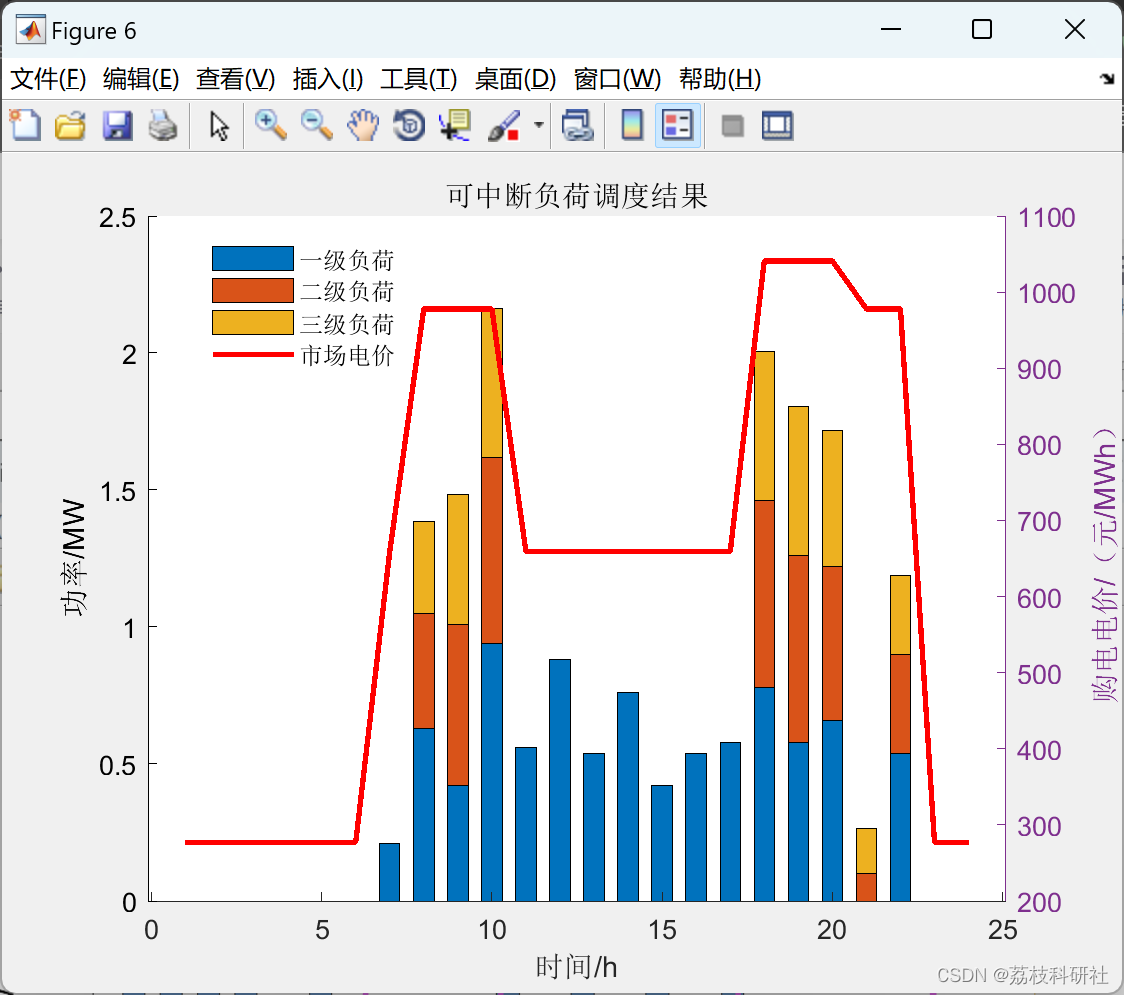Open the 插入(I) menu

tap(328, 79)
